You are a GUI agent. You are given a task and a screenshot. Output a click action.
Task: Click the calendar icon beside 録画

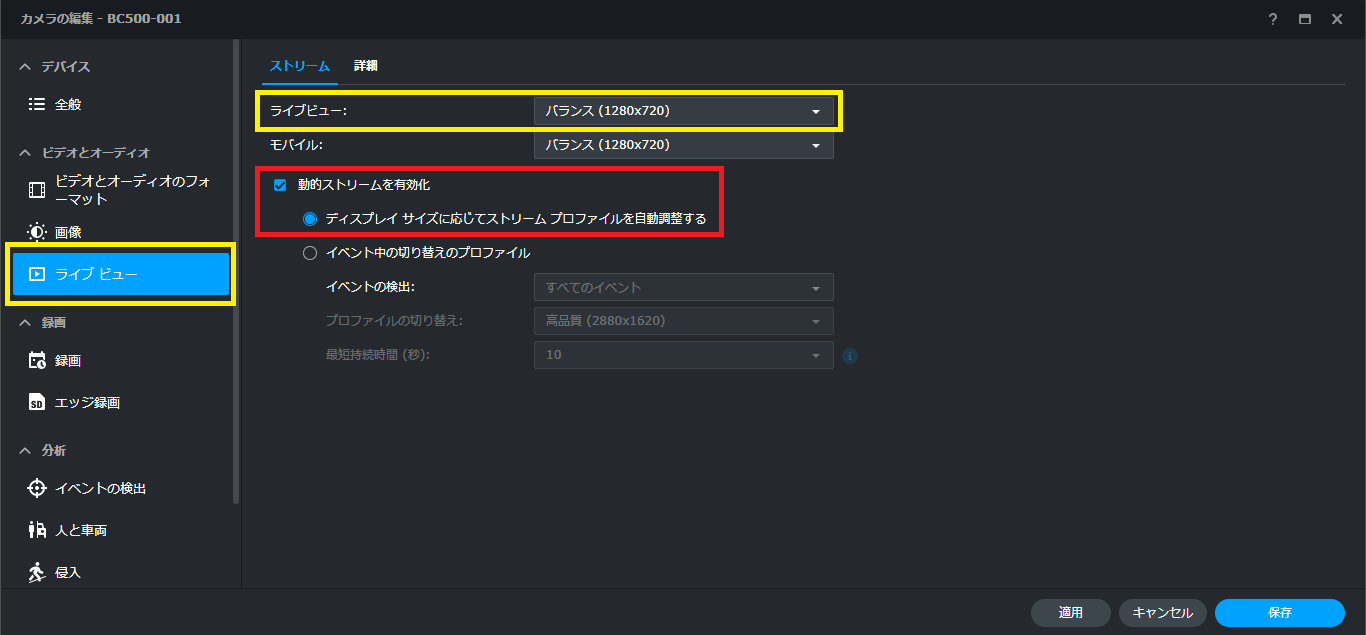pyautogui.click(x=37, y=361)
